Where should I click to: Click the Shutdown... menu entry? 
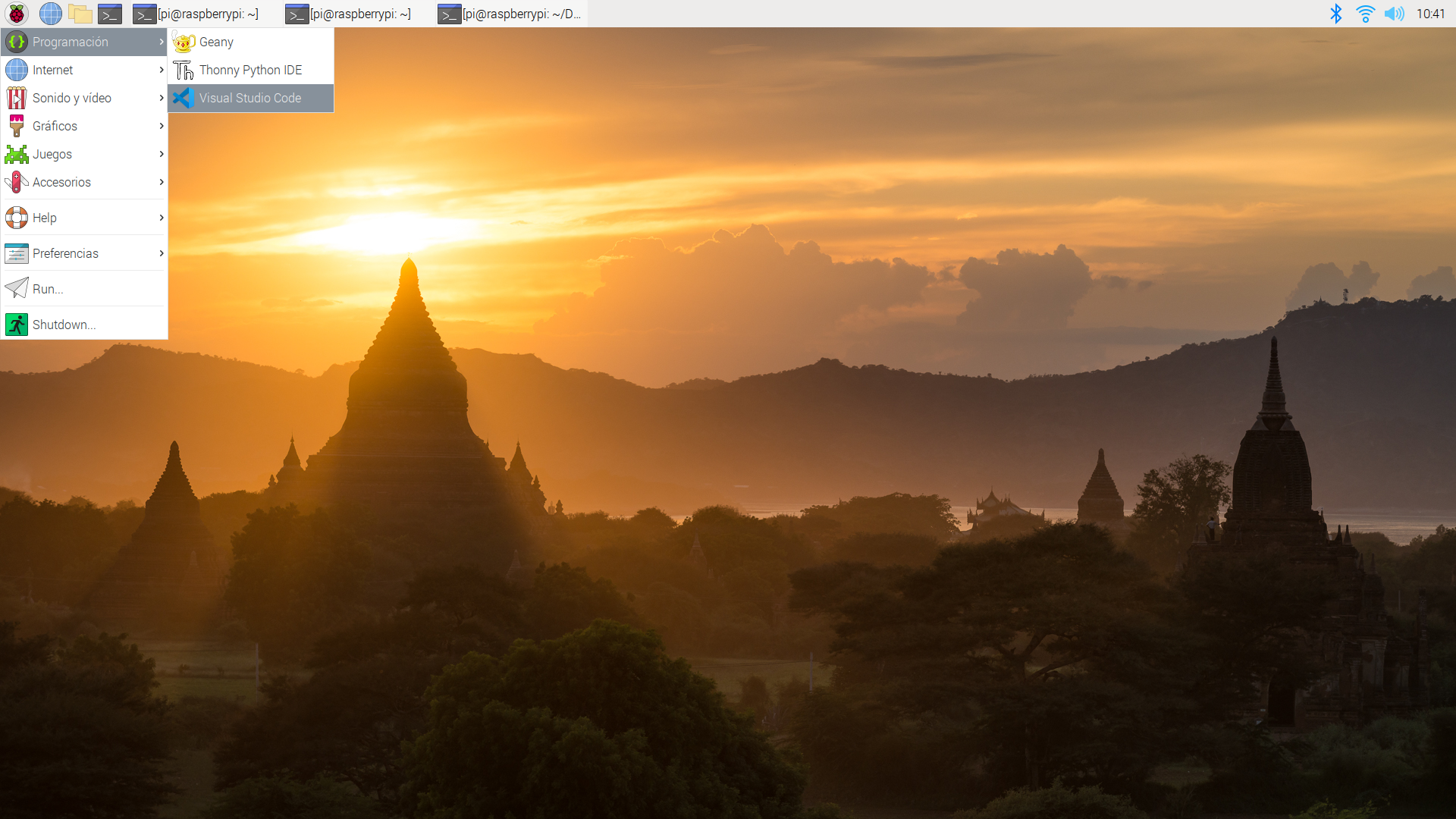64,325
